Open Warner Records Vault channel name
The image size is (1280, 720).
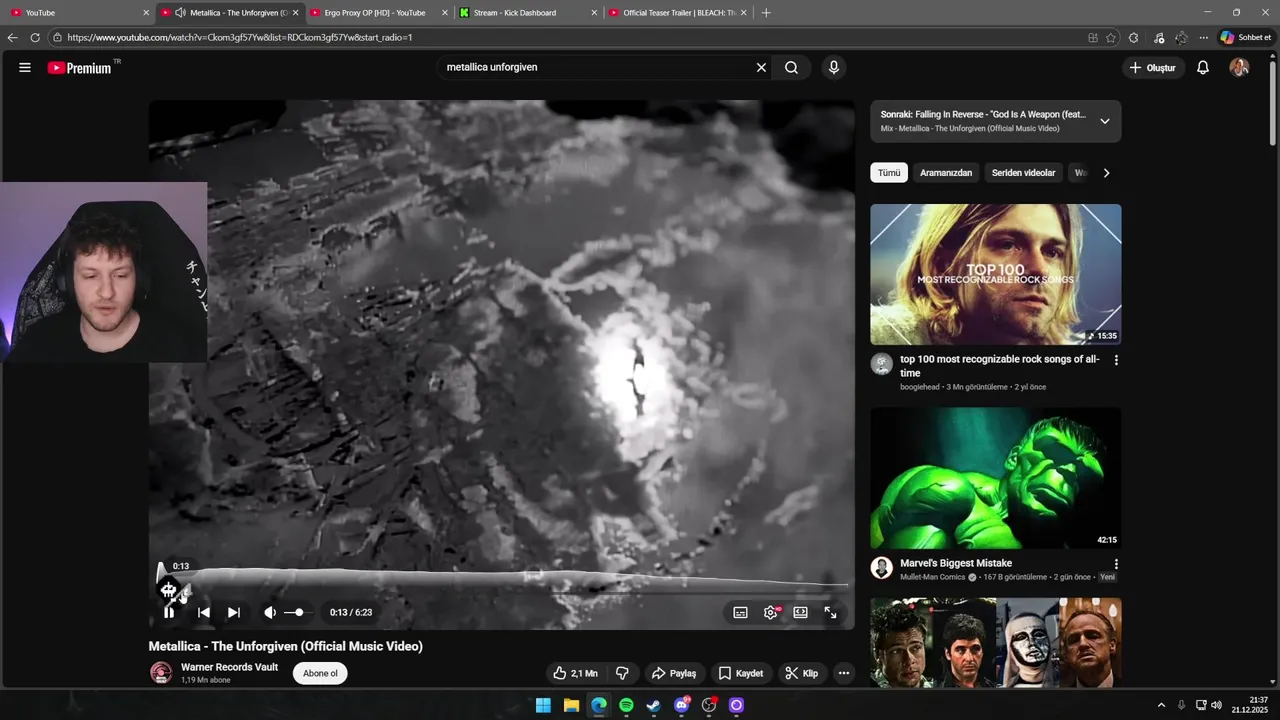[x=229, y=667]
